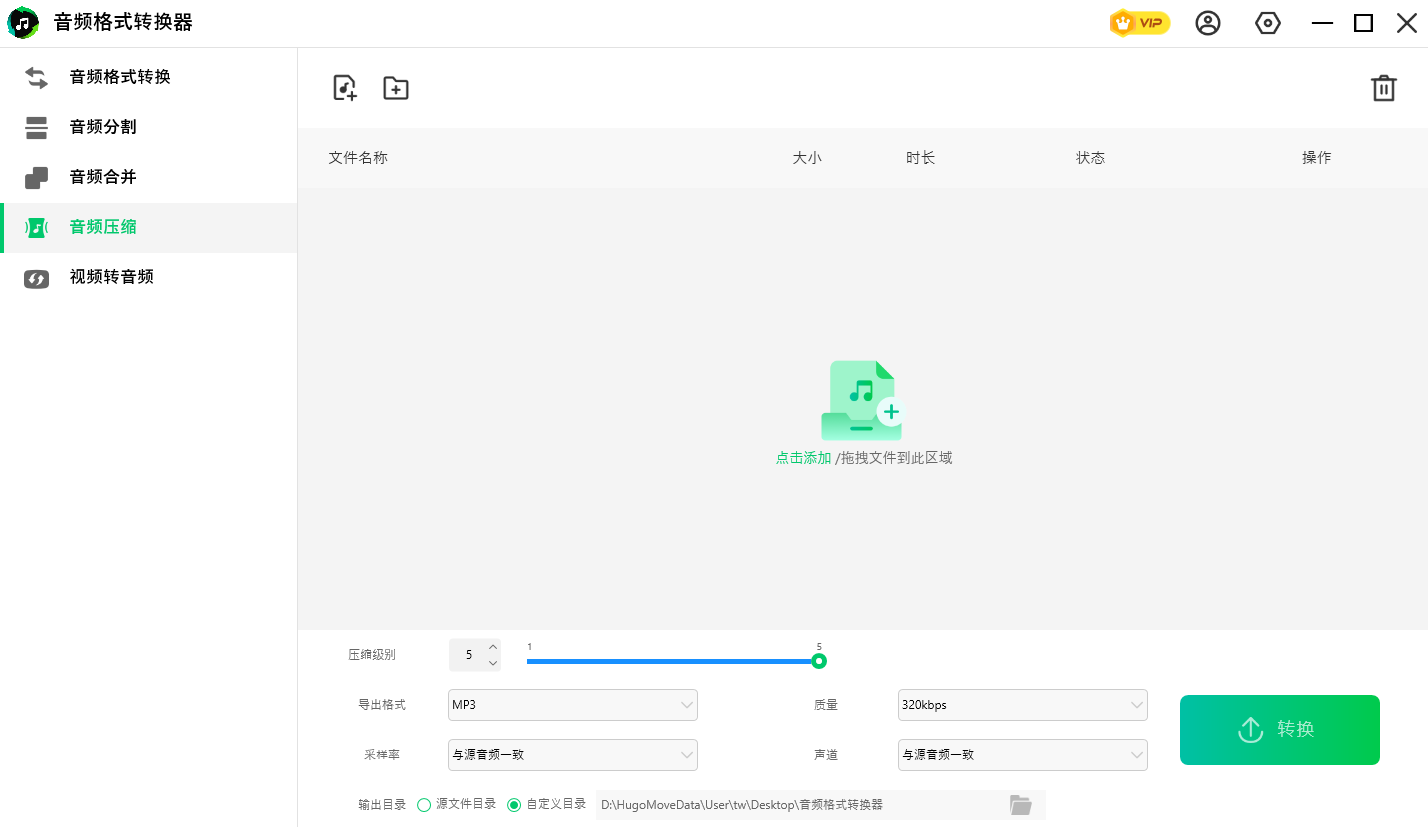Select 音频压缩 in sidebar
This screenshot has width=1428, height=827.
pos(148,227)
